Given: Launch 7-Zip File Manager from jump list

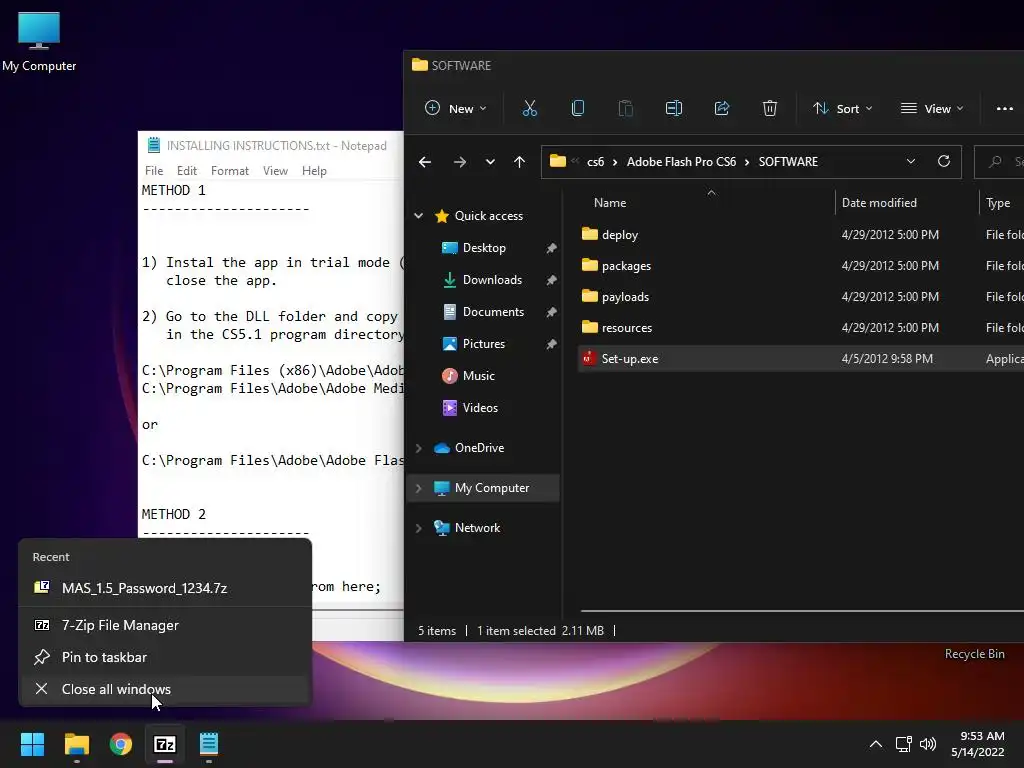Looking at the screenshot, I should pyautogui.click(x=165, y=625).
